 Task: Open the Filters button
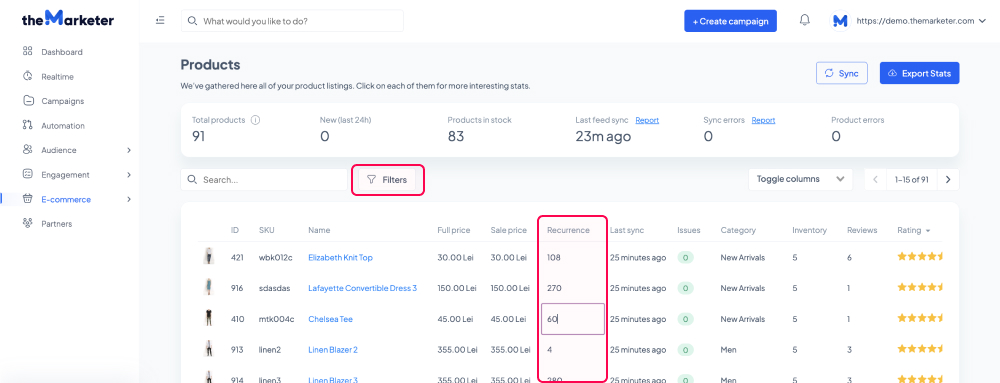(388, 180)
